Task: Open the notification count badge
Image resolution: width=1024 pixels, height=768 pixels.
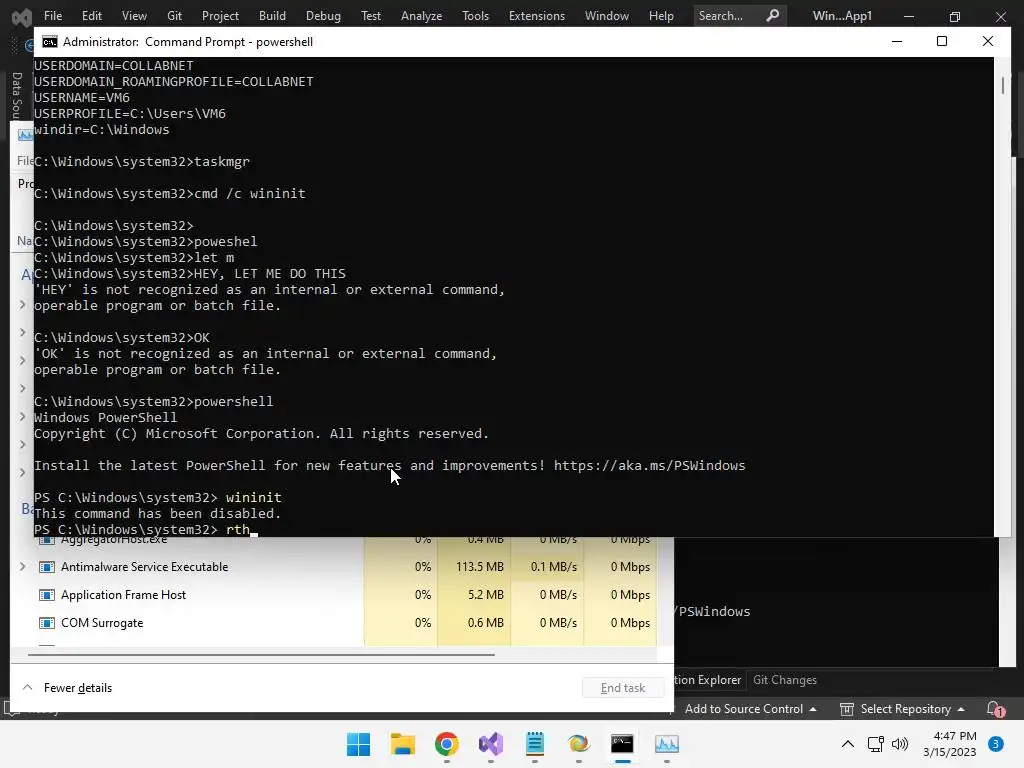Action: pyautogui.click(x=996, y=744)
